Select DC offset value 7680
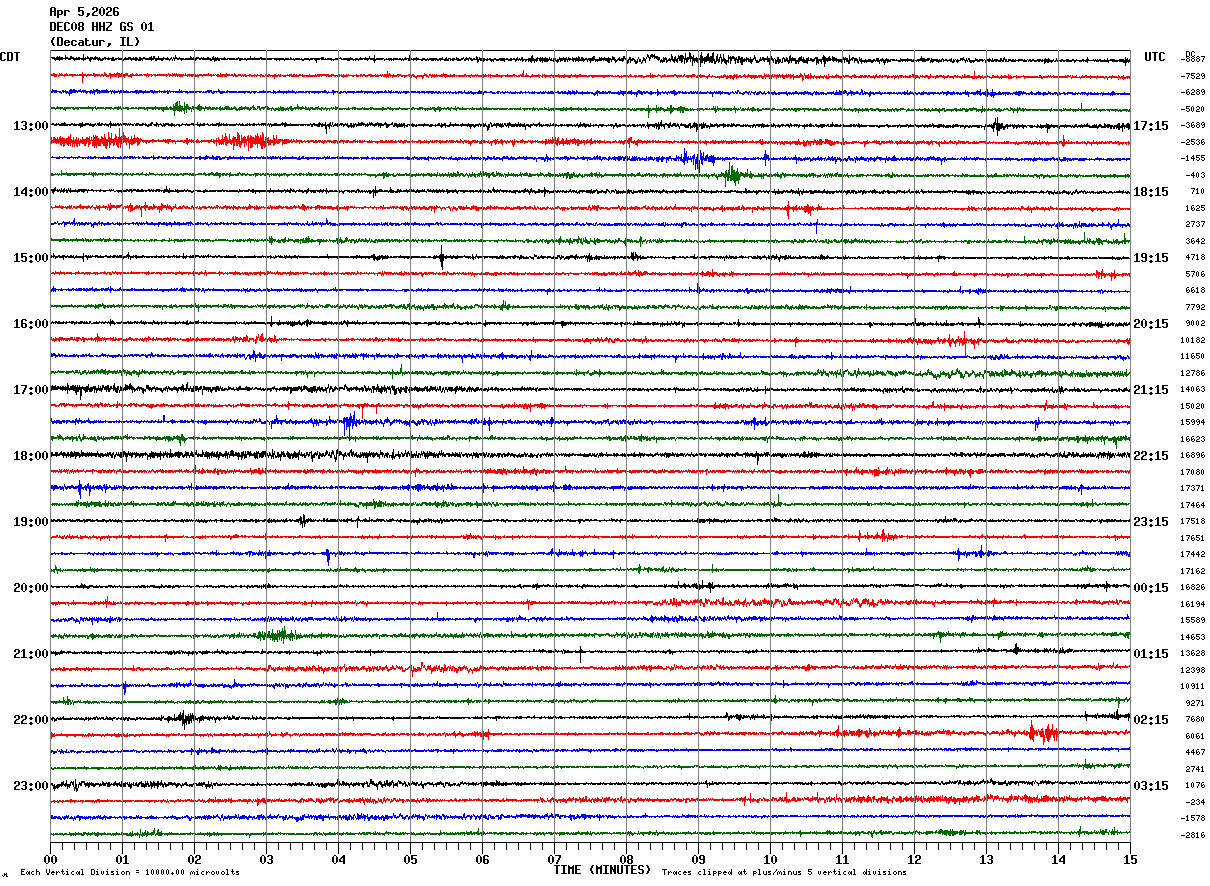Viewport: 1210px width, 886px height. tap(1195, 720)
